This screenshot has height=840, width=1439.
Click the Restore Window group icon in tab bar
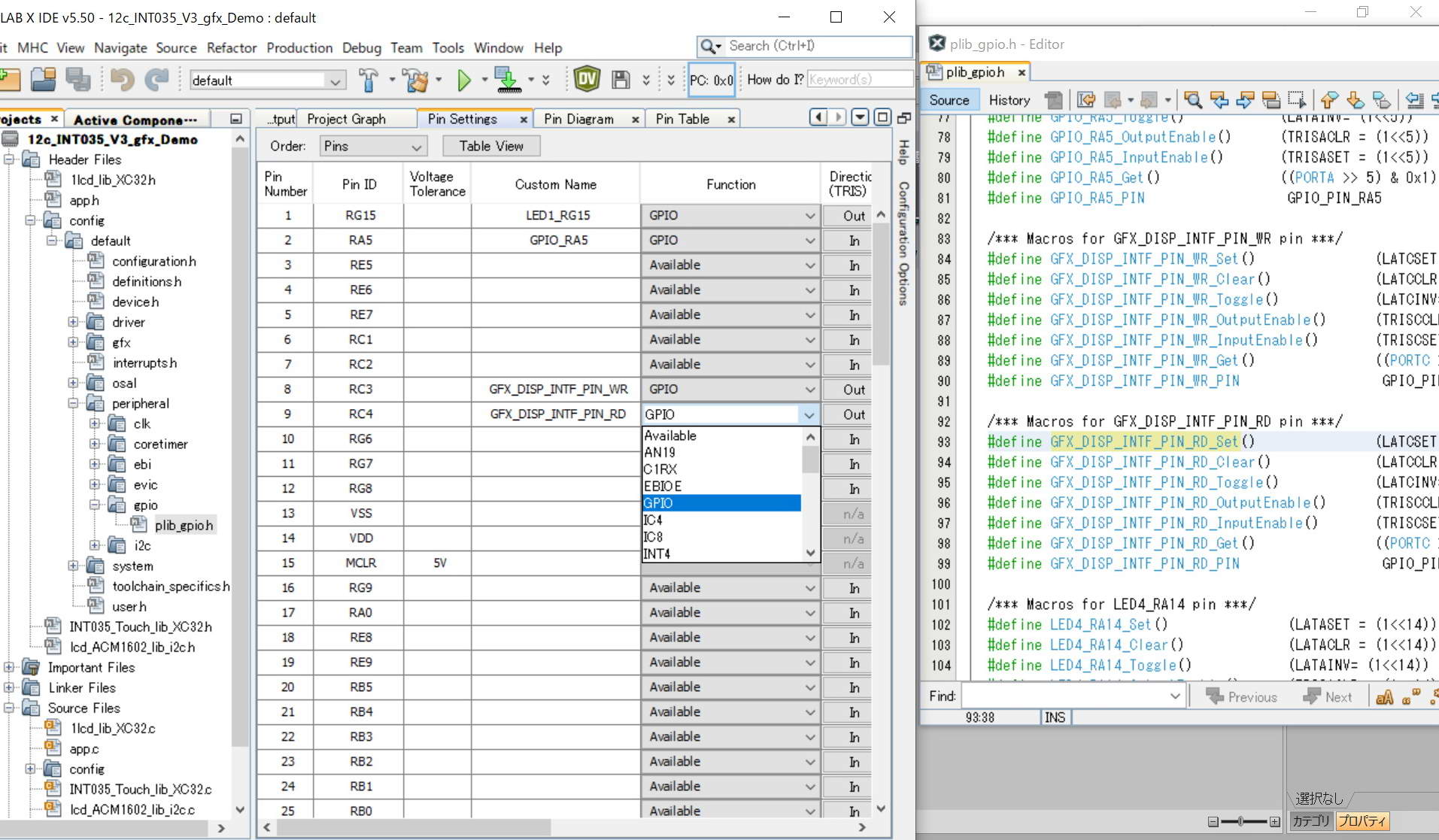pyautogui.click(x=905, y=117)
